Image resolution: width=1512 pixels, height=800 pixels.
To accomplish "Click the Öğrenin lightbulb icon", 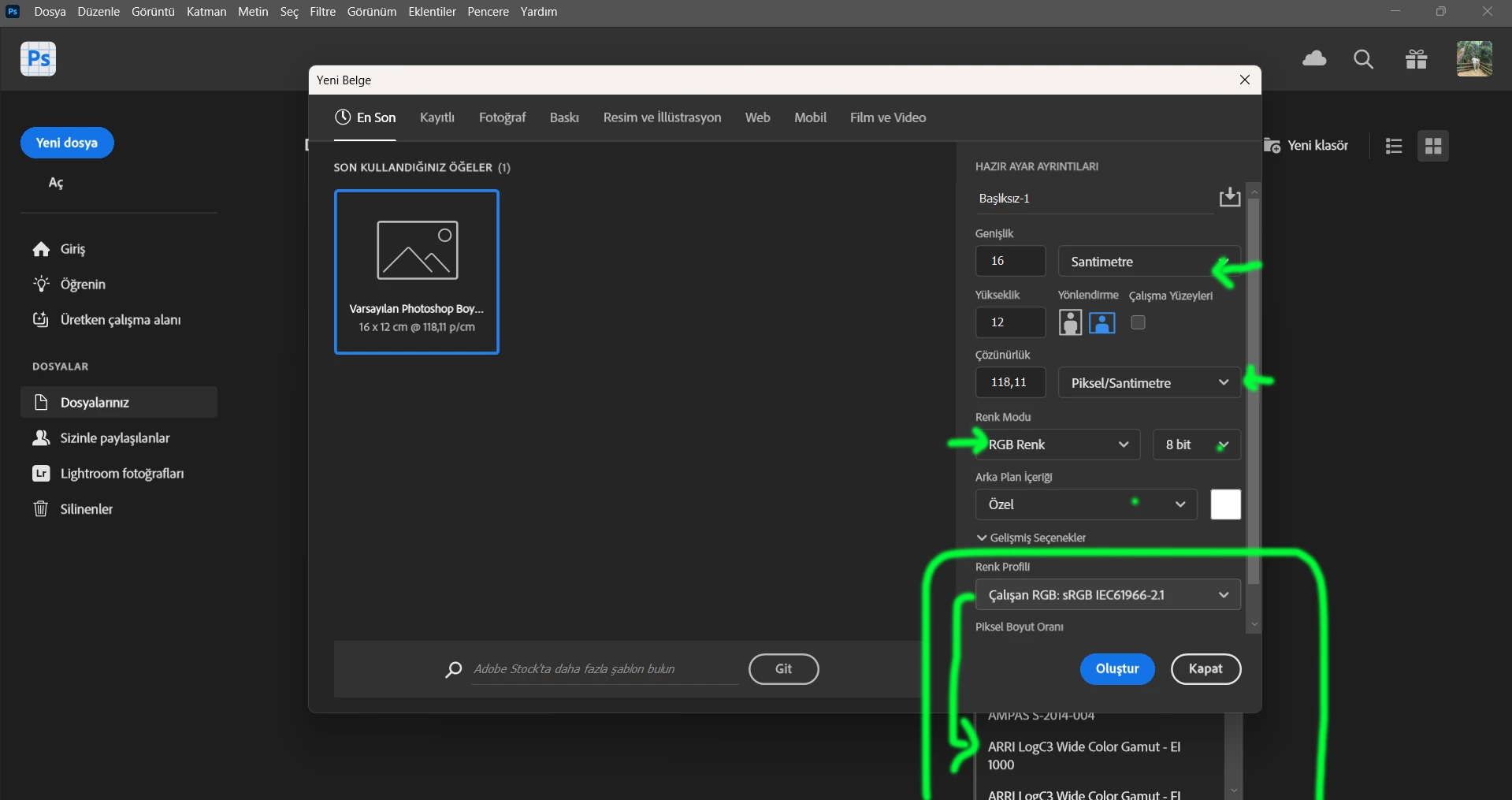I will point(41,284).
